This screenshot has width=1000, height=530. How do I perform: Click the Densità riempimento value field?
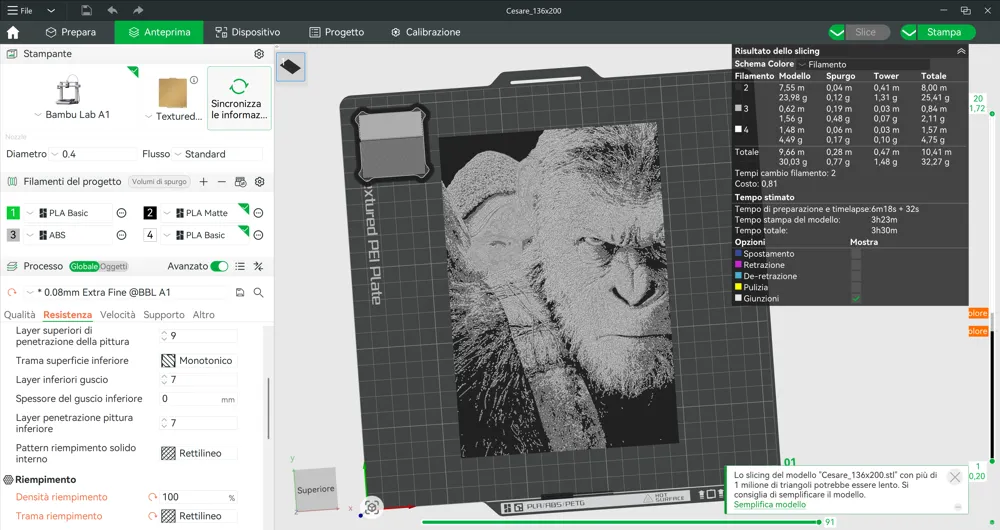click(x=198, y=497)
